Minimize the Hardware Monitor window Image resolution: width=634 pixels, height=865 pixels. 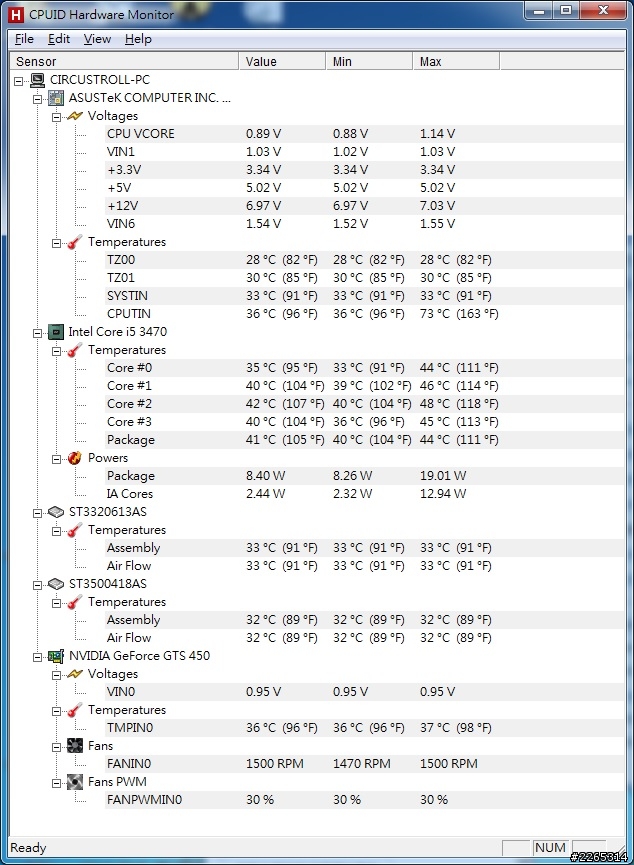click(539, 10)
